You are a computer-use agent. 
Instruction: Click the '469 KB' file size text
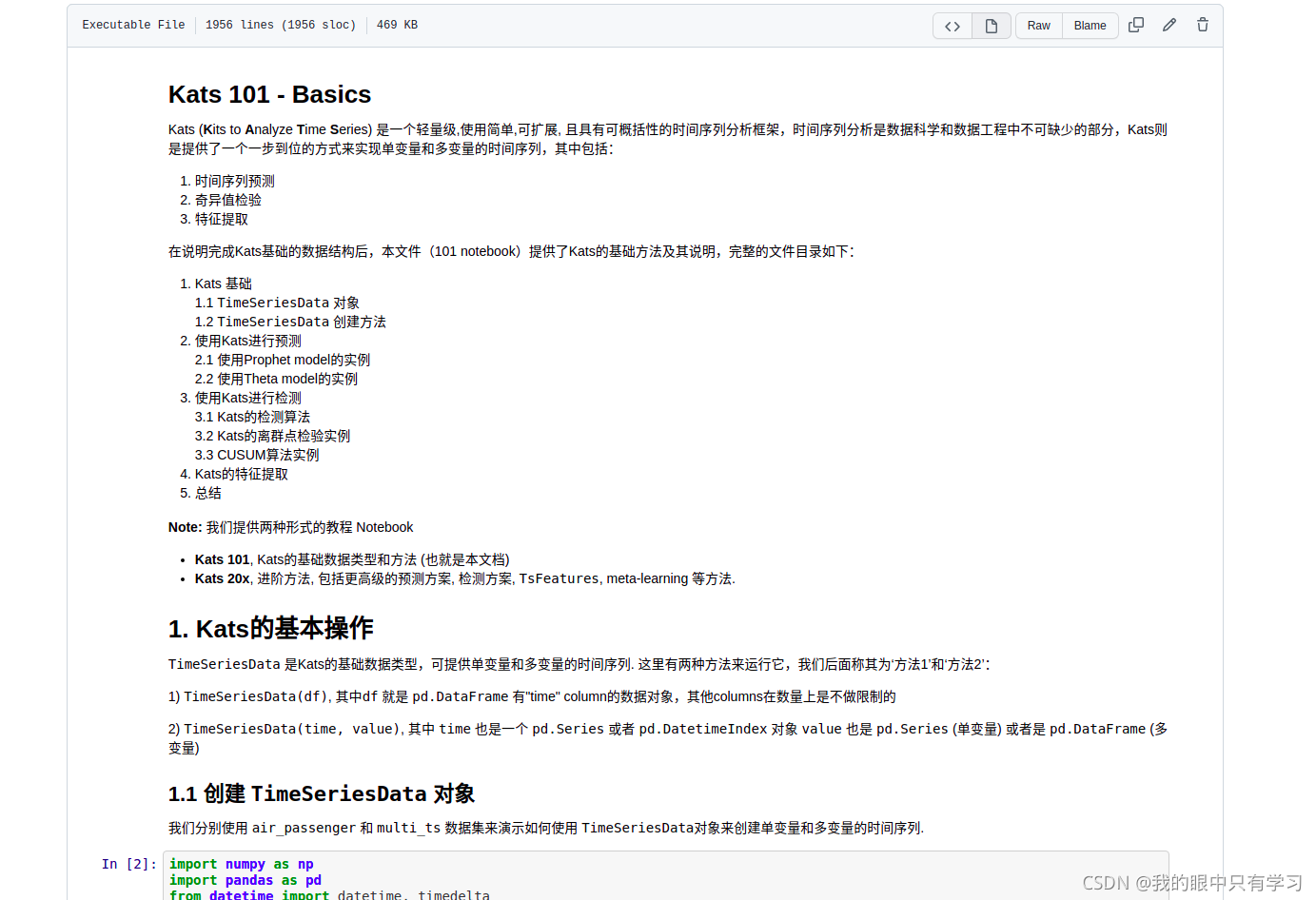point(397,25)
